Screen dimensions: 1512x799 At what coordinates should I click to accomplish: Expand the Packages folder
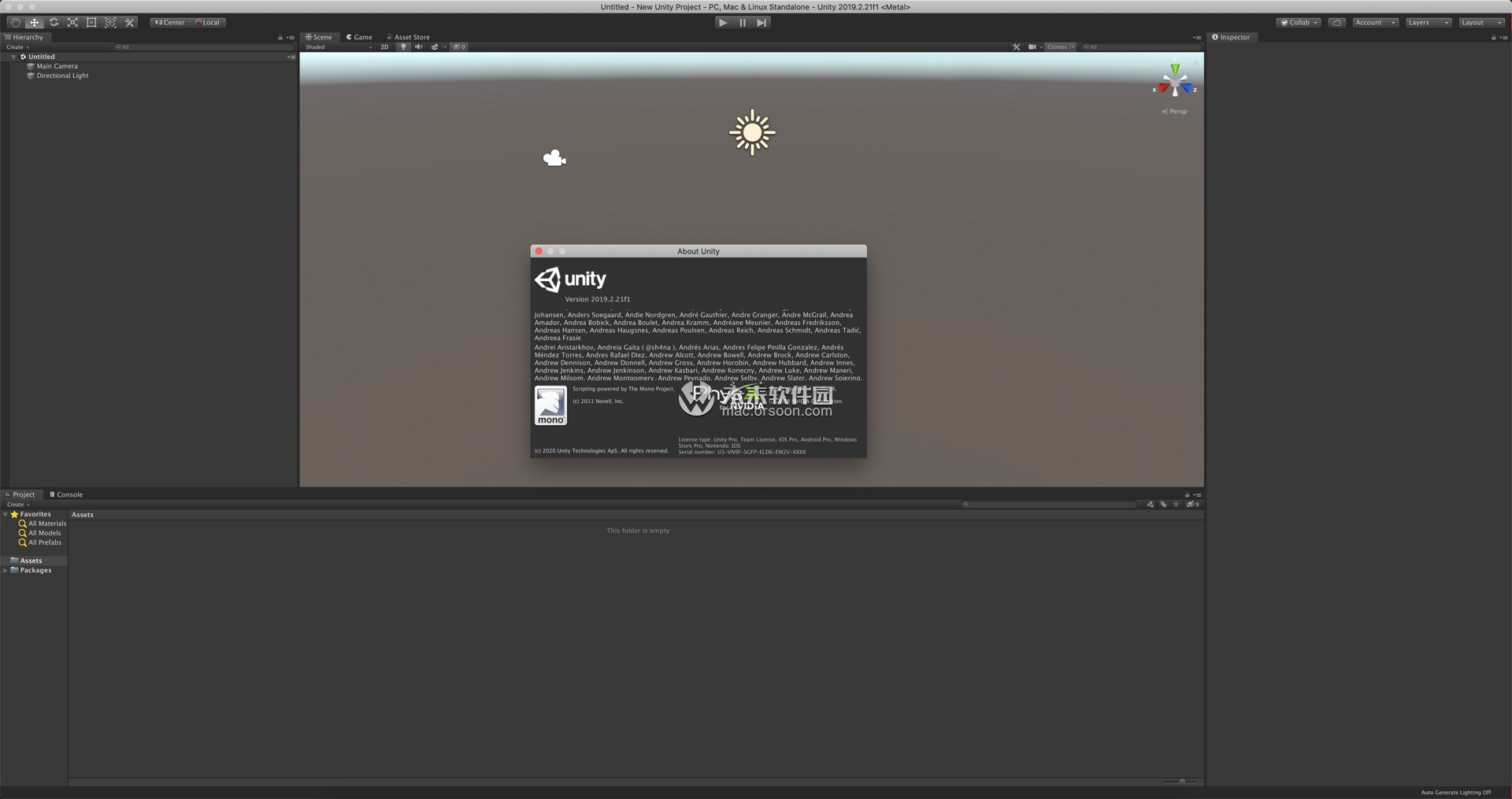coord(6,571)
